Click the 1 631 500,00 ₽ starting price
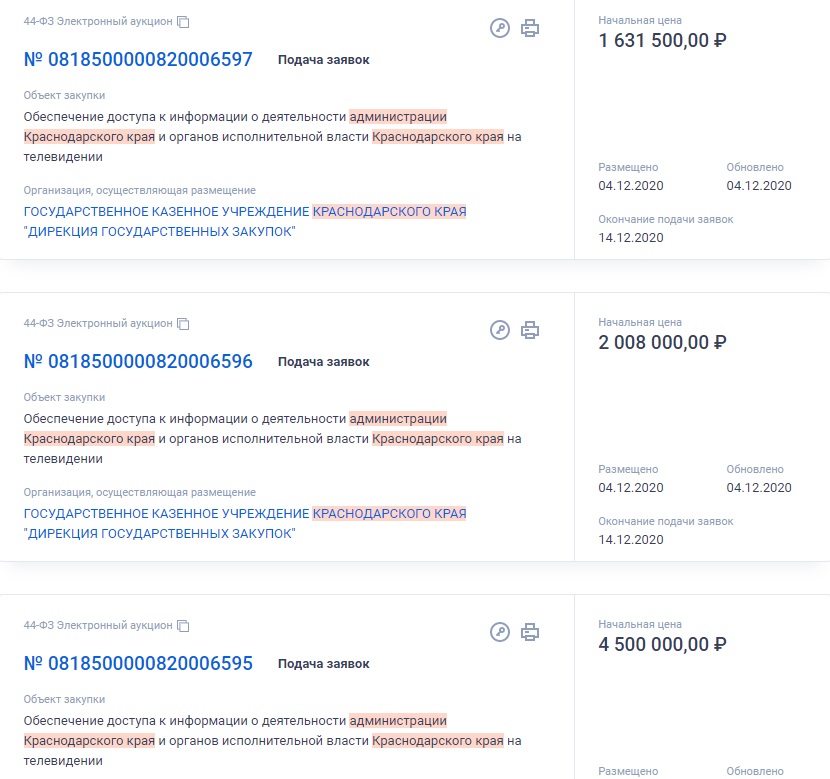 (x=662, y=40)
